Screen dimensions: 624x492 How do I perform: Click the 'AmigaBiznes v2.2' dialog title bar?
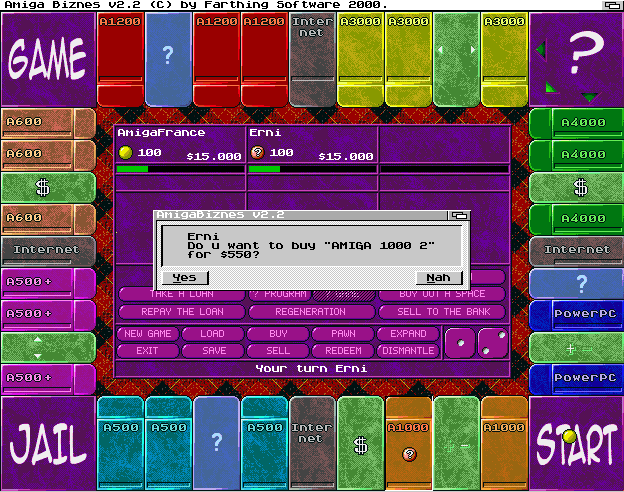[301, 215]
